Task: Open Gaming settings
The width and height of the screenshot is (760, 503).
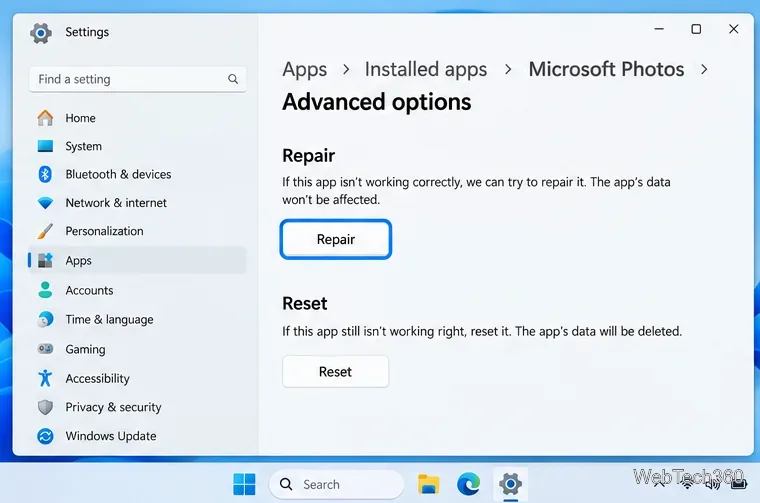Action: click(x=85, y=349)
